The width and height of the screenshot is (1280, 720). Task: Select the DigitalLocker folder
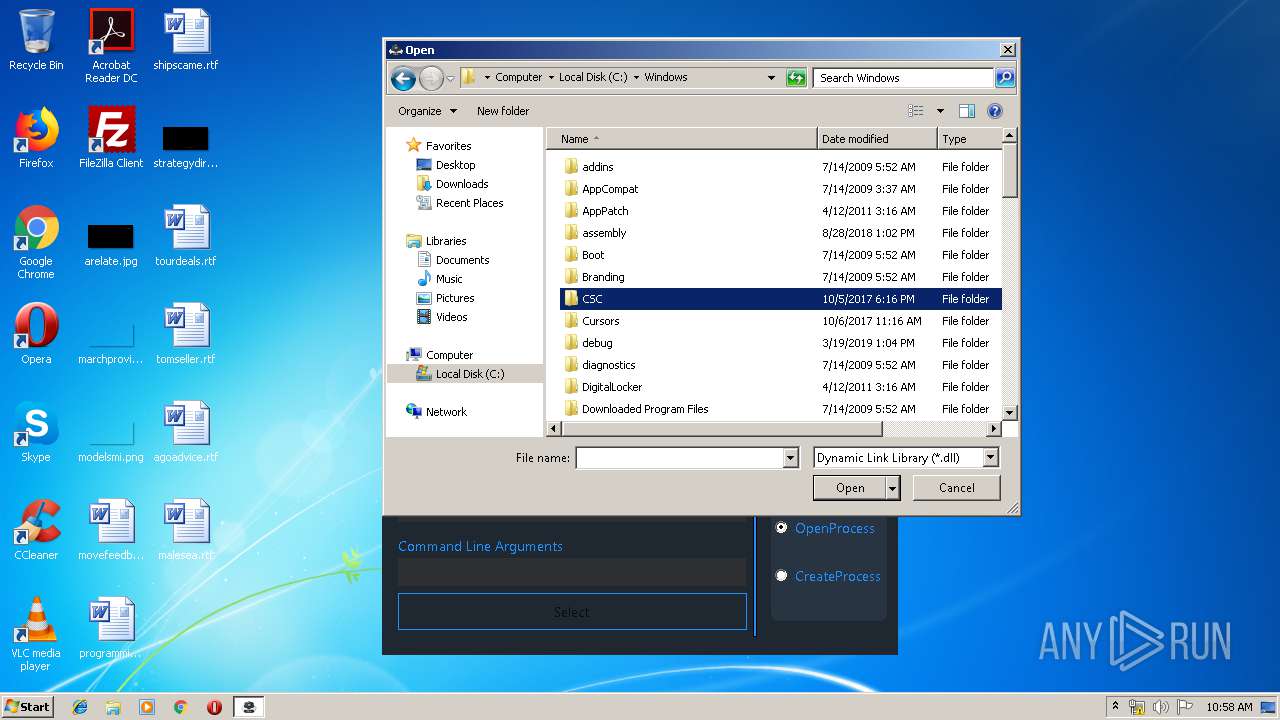click(612, 387)
